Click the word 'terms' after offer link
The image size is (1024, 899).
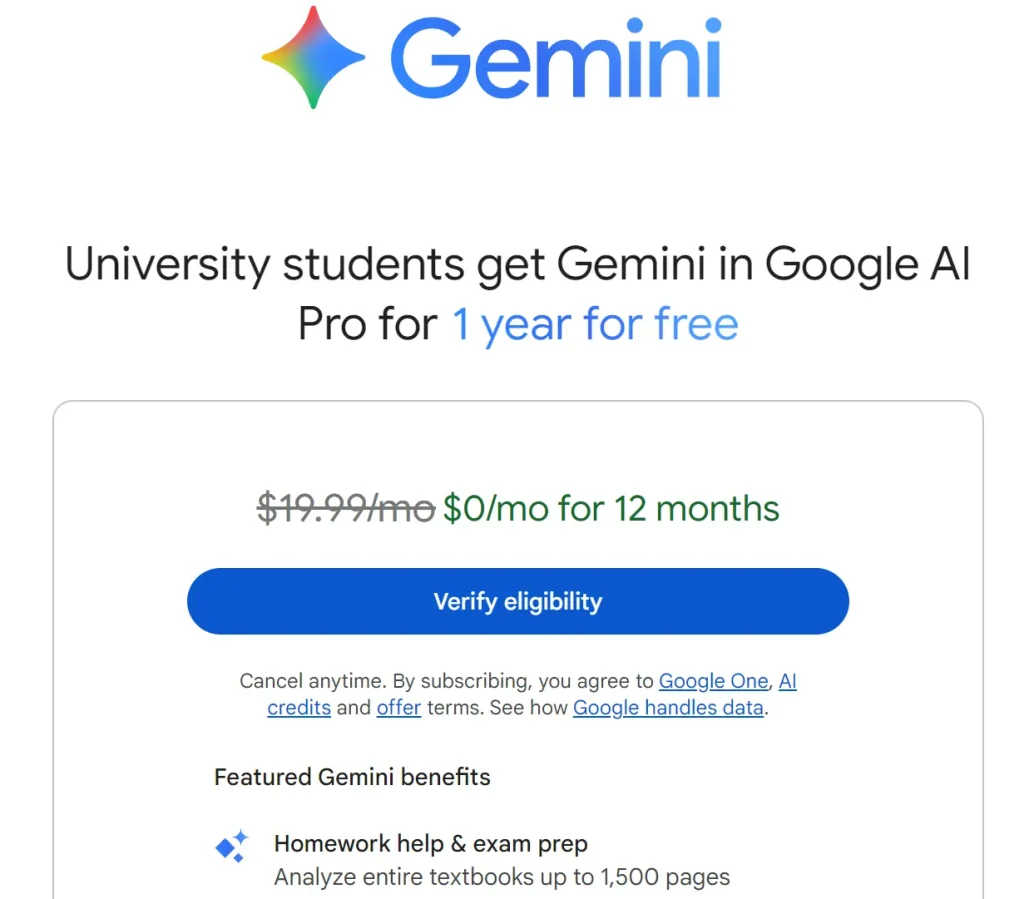coord(452,708)
